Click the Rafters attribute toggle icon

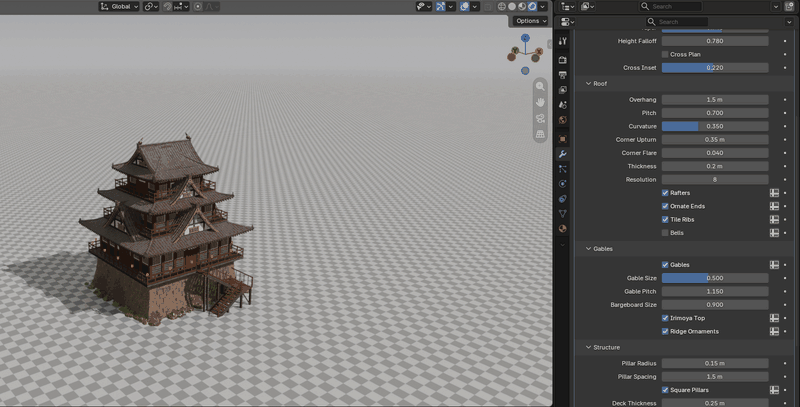(x=774, y=193)
